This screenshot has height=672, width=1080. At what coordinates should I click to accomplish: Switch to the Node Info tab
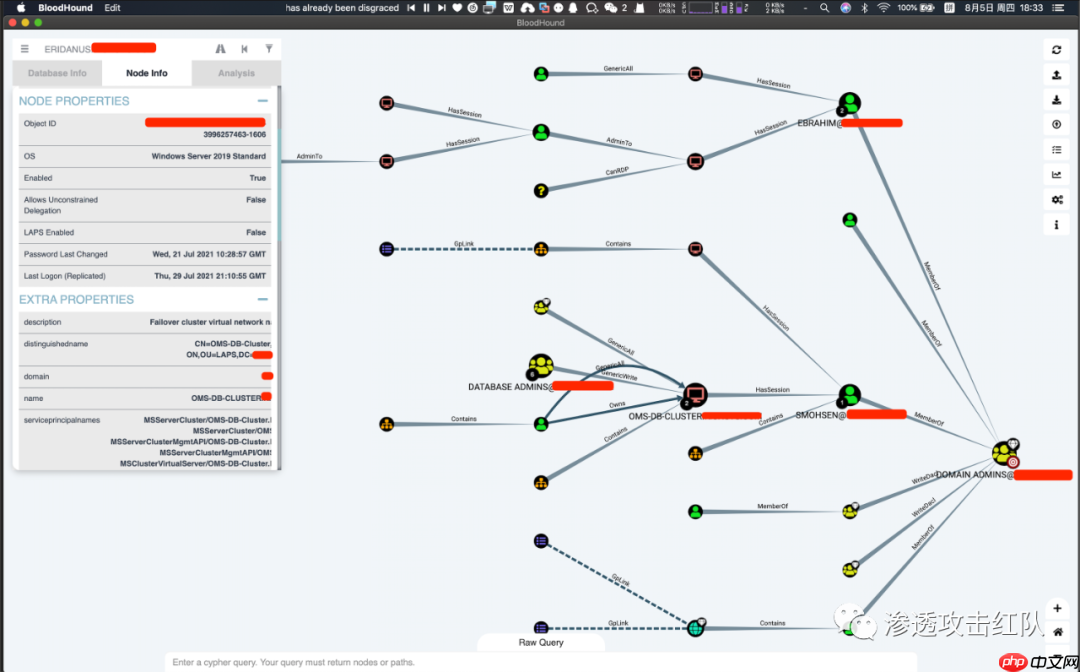click(x=147, y=73)
